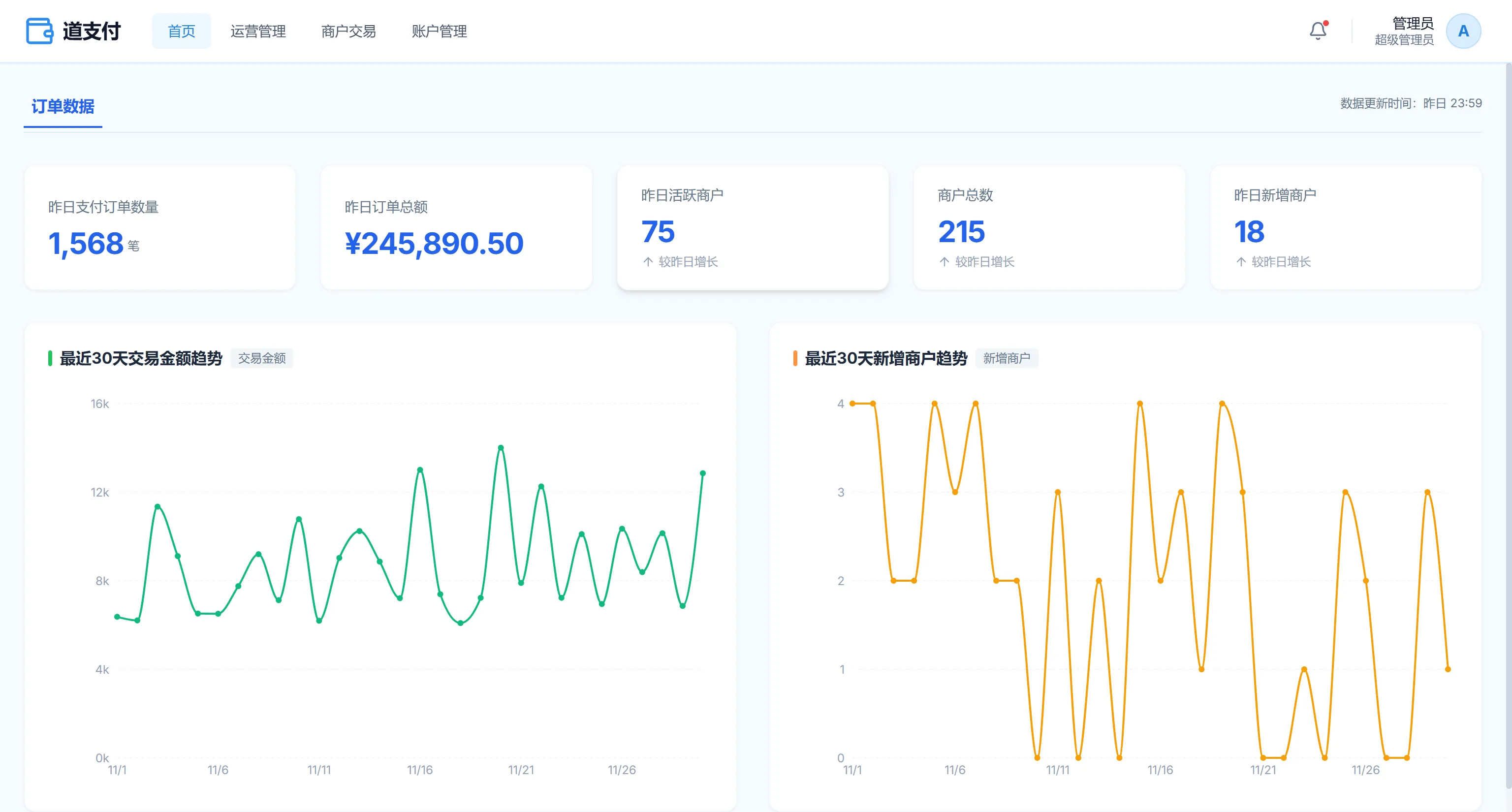Click the 交易金额 legend tag
This screenshot has height=812, width=1512.
(x=262, y=358)
